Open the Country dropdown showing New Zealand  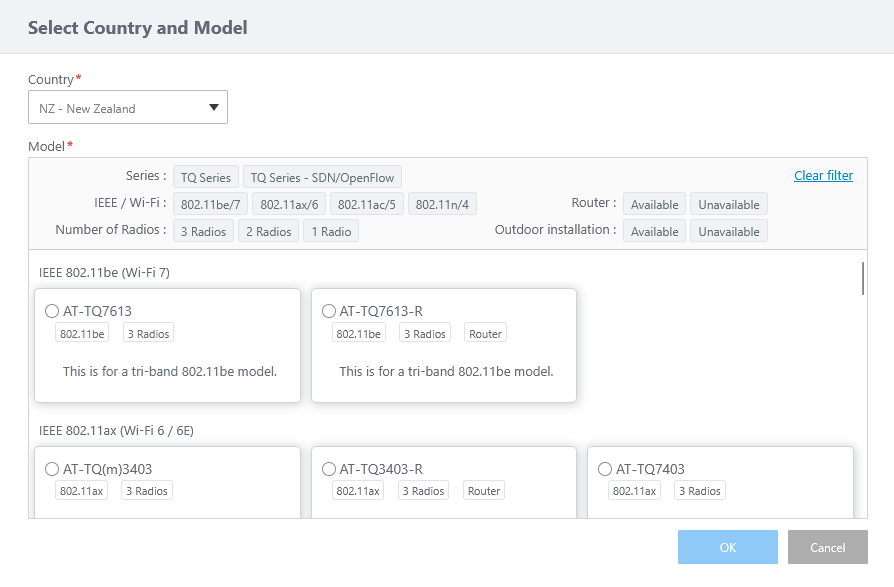point(128,107)
